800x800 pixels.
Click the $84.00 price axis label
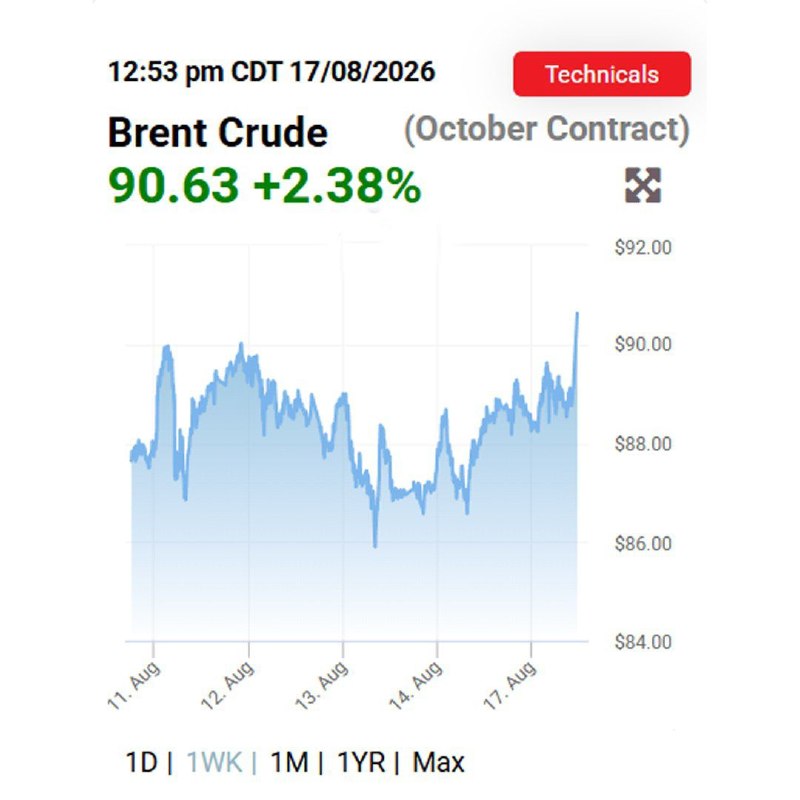coord(643,642)
